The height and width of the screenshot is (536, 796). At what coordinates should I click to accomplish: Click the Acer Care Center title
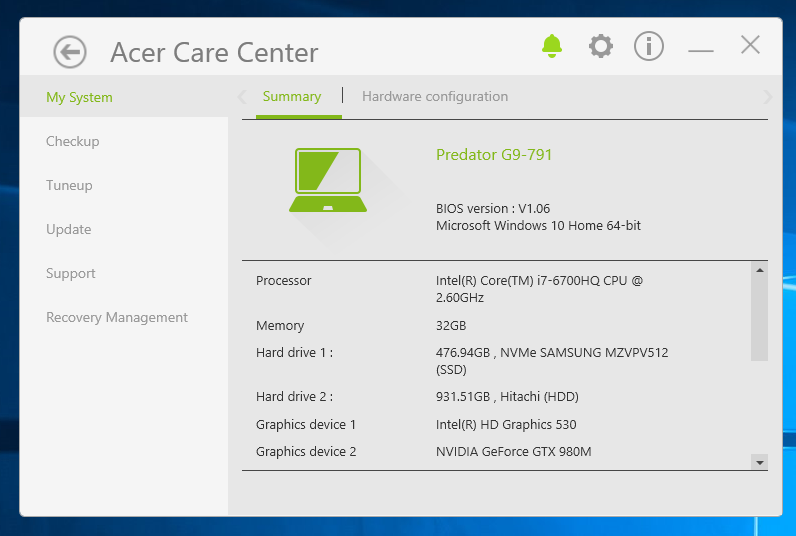coord(214,52)
